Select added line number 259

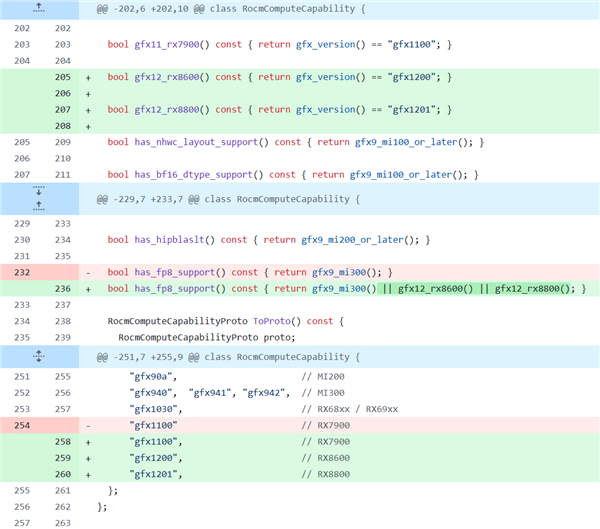pos(63,458)
